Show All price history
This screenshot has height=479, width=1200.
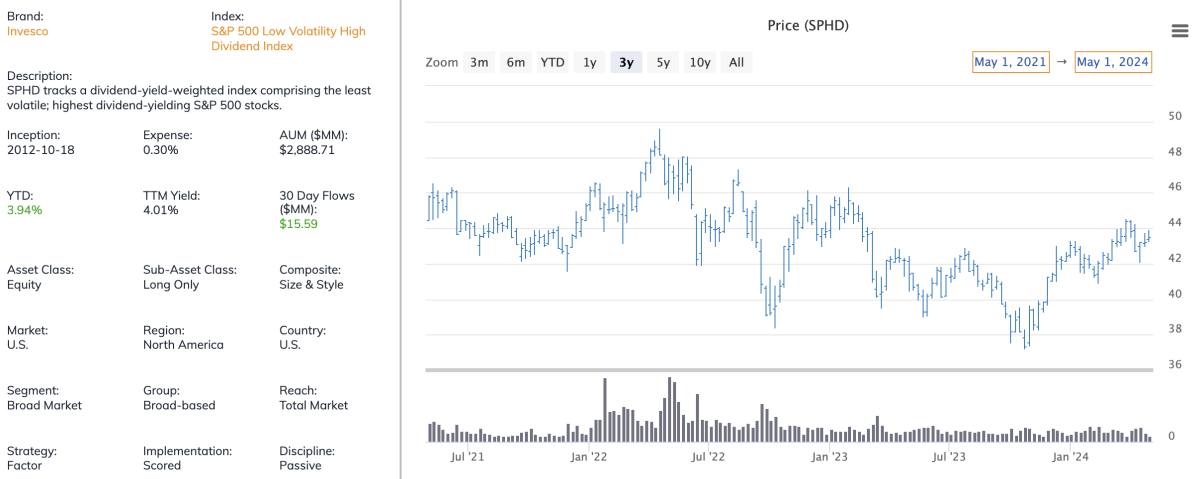[737, 62]
